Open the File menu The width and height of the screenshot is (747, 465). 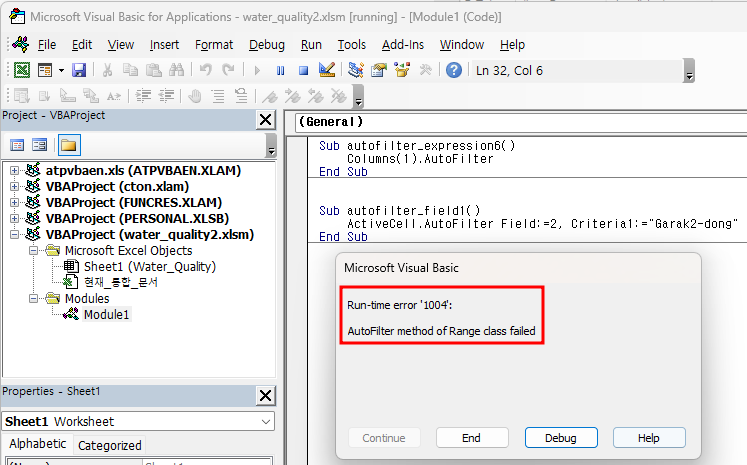(47, 45)
